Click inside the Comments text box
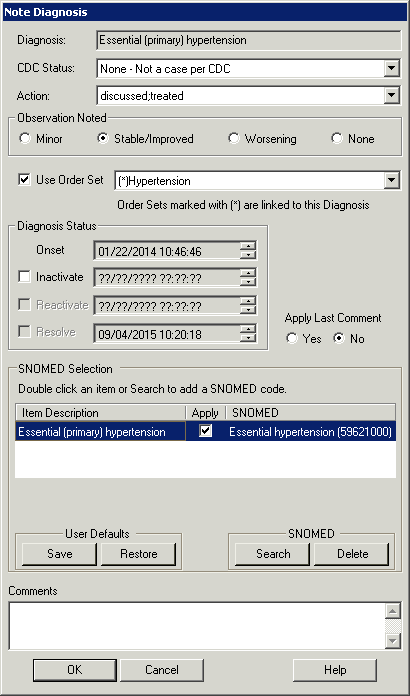Image resolution: width=410 pixels, height=696 pixels. [197, 625]
